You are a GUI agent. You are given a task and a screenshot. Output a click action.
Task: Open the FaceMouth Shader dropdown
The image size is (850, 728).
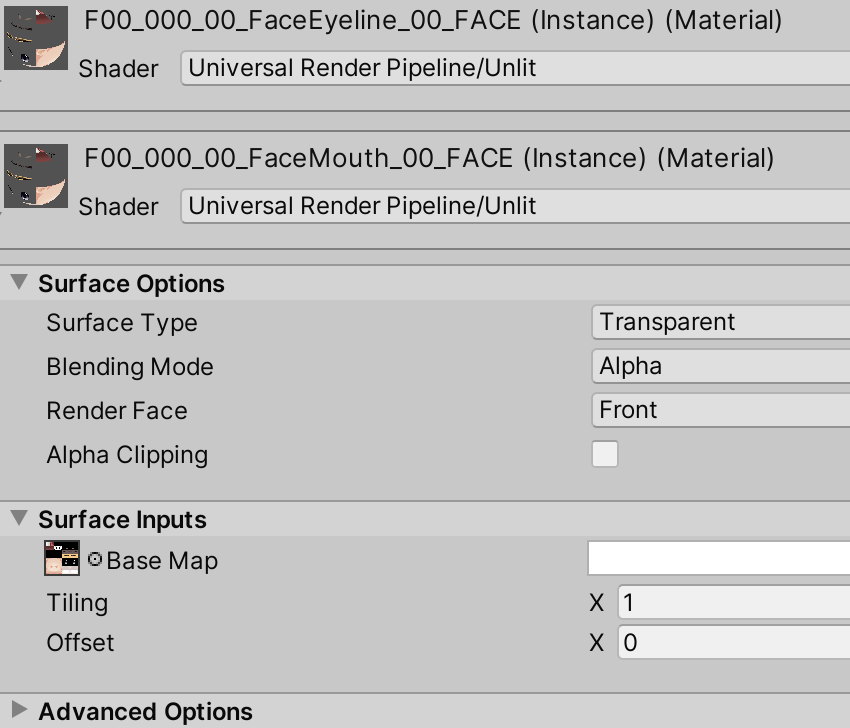pyautogui.click(x=515, y=206)
